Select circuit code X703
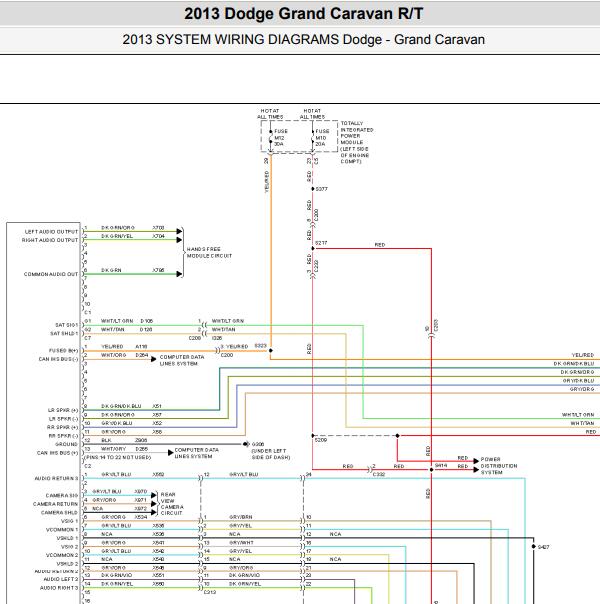Image resolution: width=600 pixels, height=604 pixels. tap(158, 228)
